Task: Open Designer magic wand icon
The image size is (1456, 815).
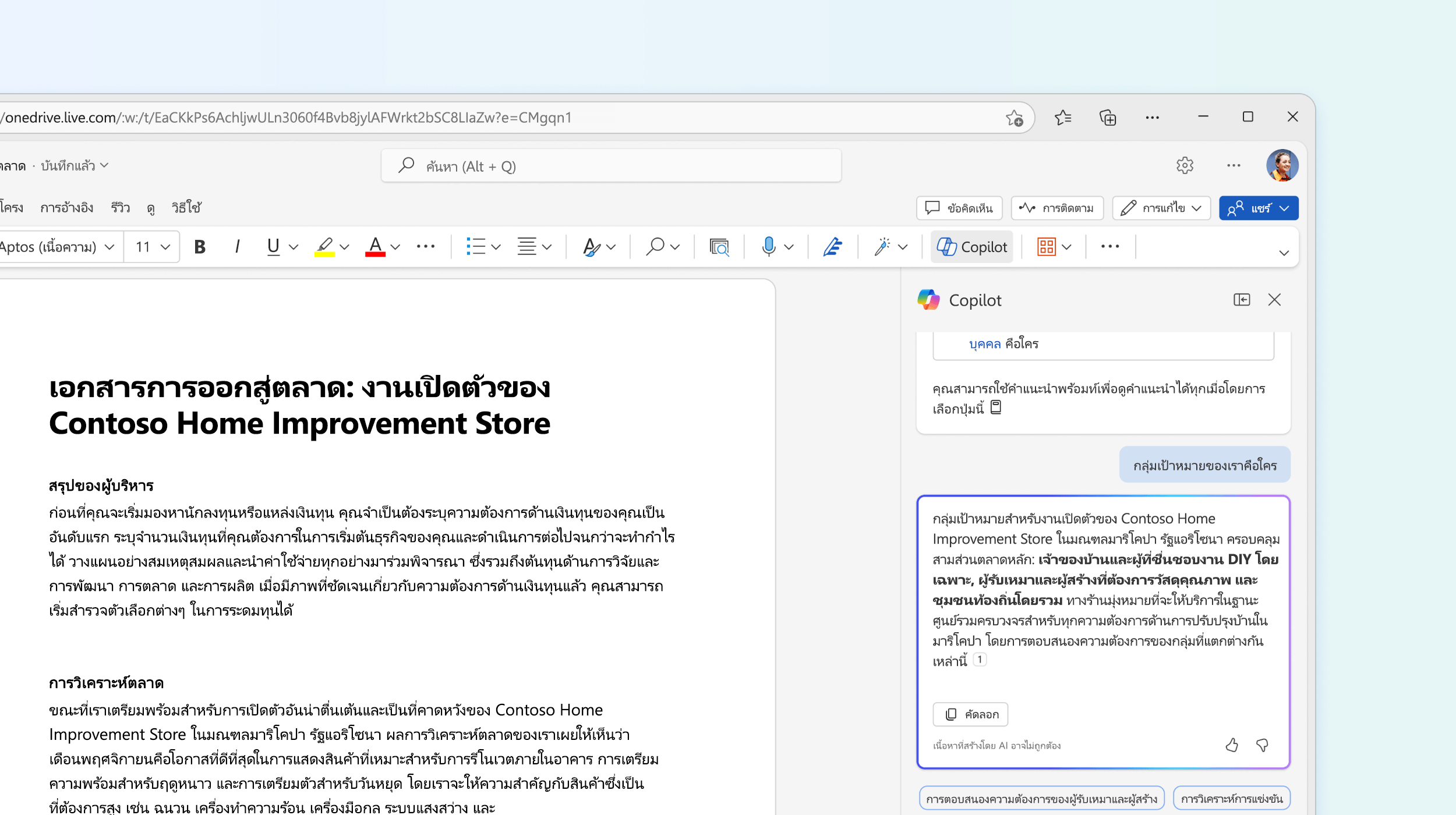Action: [x=882, y=247]
